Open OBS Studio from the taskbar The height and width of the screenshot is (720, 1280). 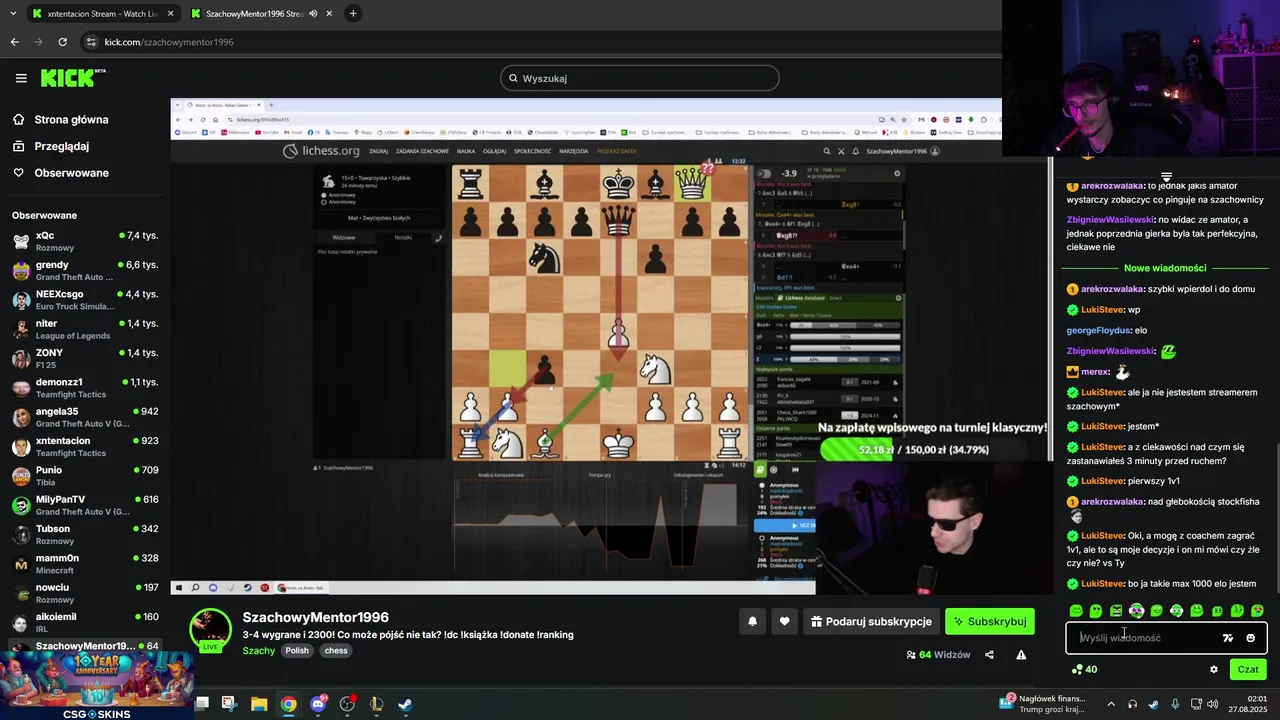pyautogui.click(x=347, y=704)
